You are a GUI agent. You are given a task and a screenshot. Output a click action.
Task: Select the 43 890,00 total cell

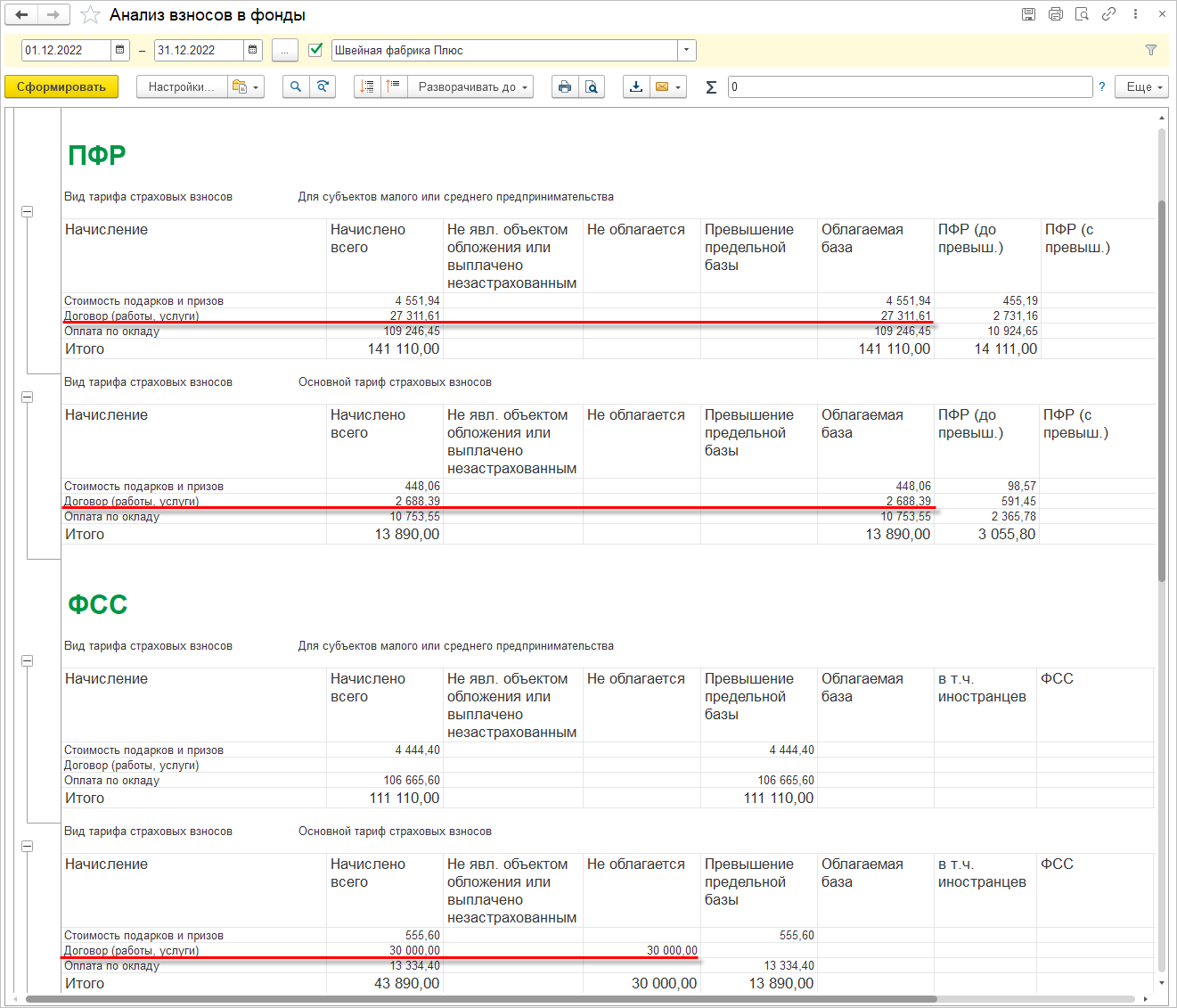385,983
